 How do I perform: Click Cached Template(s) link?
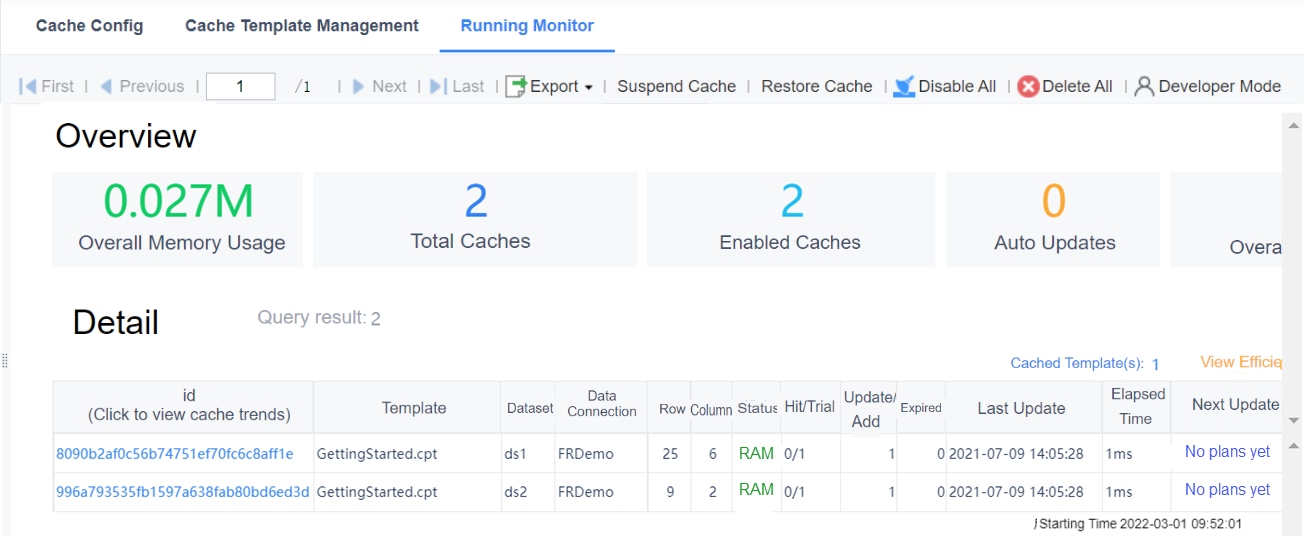[x=1085, y=364]
